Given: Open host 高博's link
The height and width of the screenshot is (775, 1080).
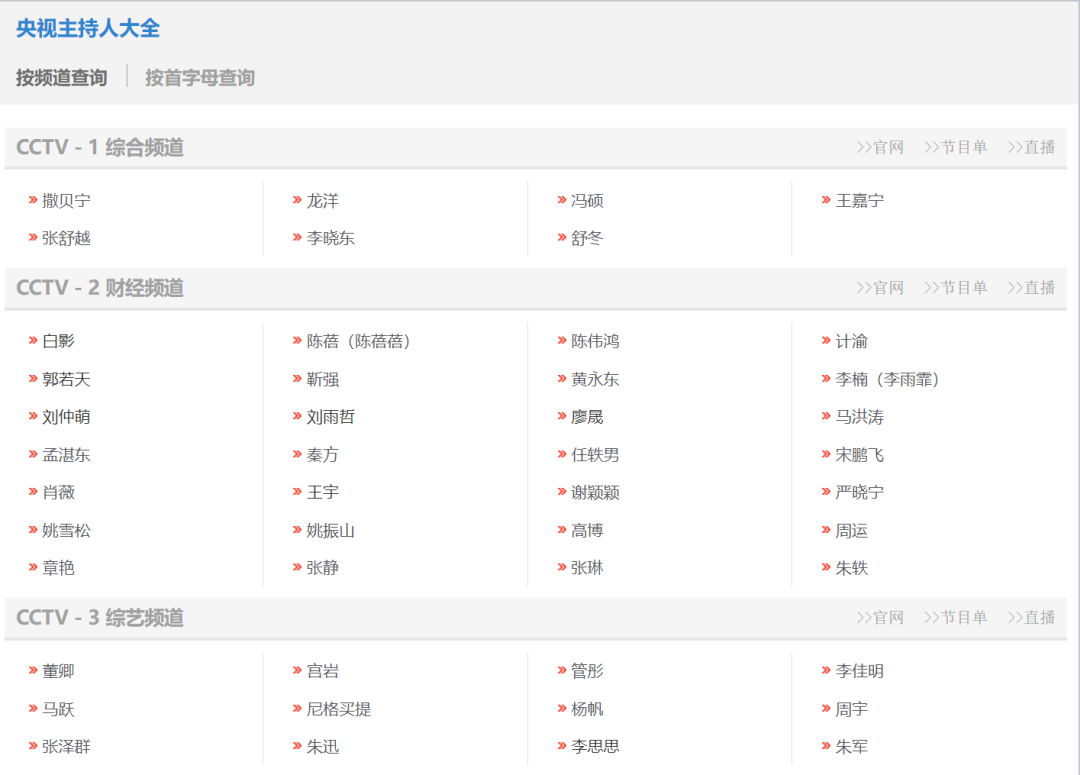Looking at the screenshot, I should tap(587, 530).
